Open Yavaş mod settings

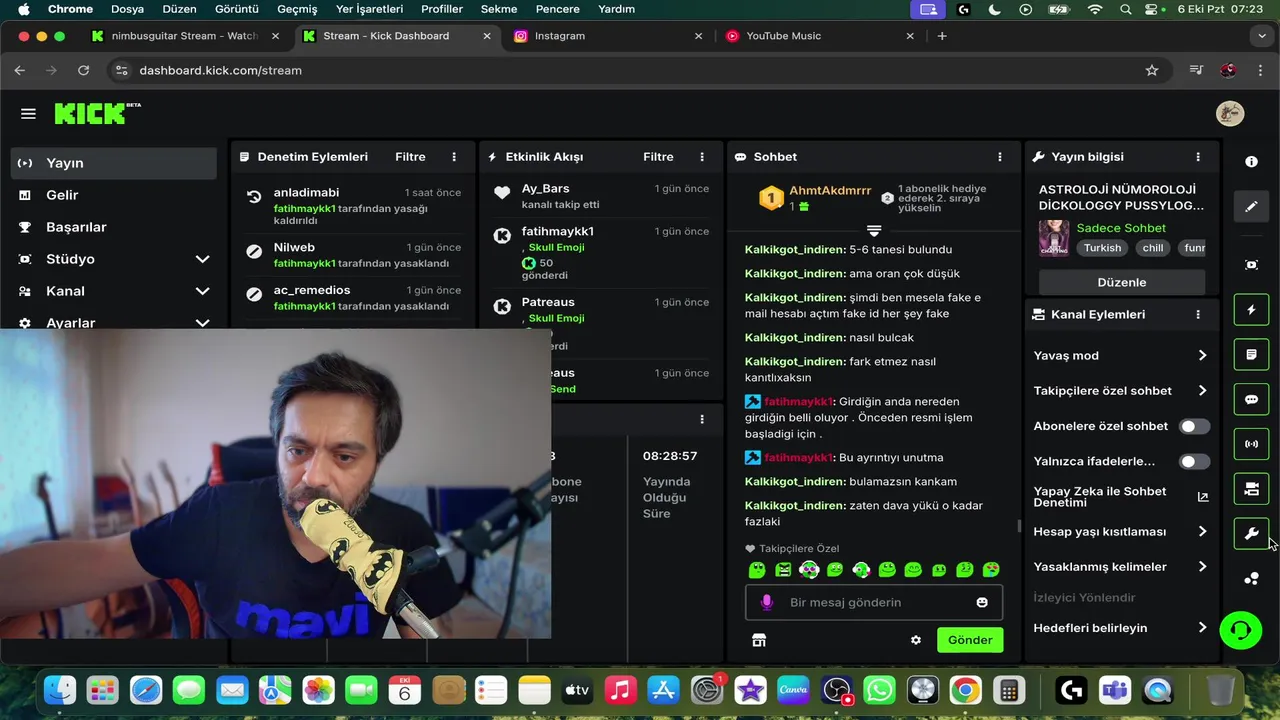click(1121, 355)
